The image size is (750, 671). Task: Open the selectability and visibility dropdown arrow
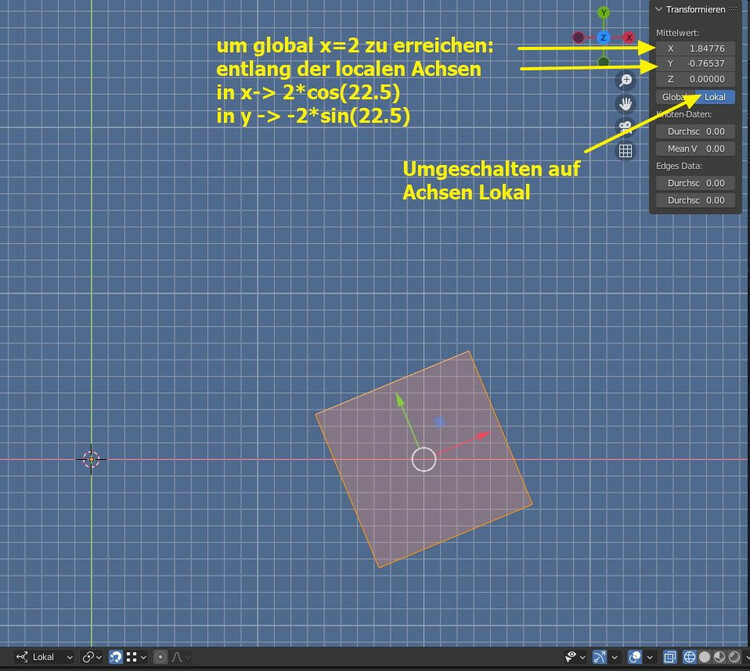pos(583,658)
